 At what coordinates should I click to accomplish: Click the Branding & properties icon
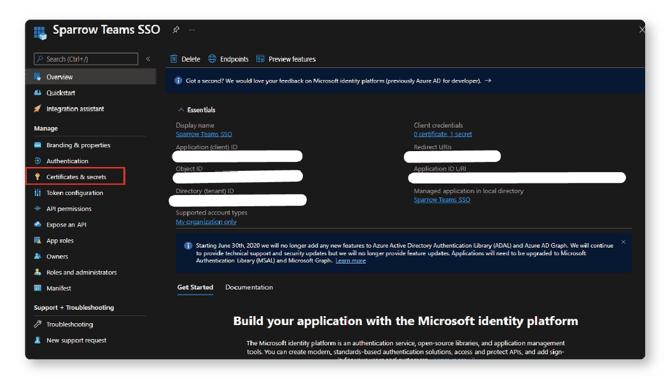[38, 145]
